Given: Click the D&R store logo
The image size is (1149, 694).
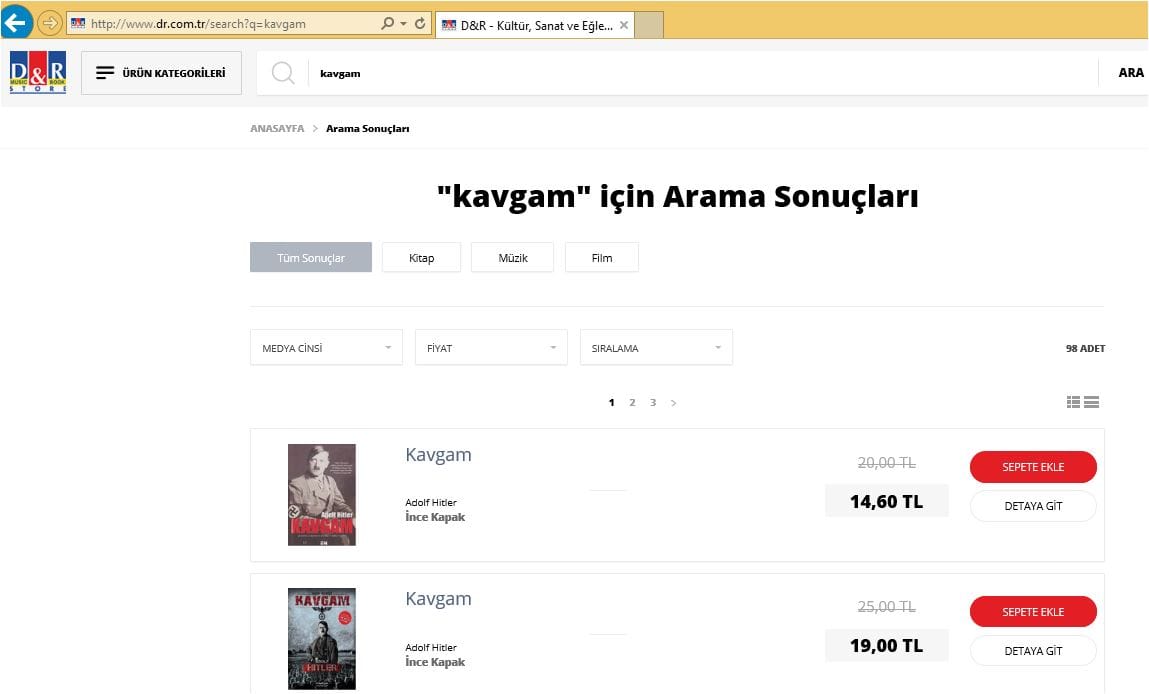Looking at the screenshot, I should click(38, 72).
